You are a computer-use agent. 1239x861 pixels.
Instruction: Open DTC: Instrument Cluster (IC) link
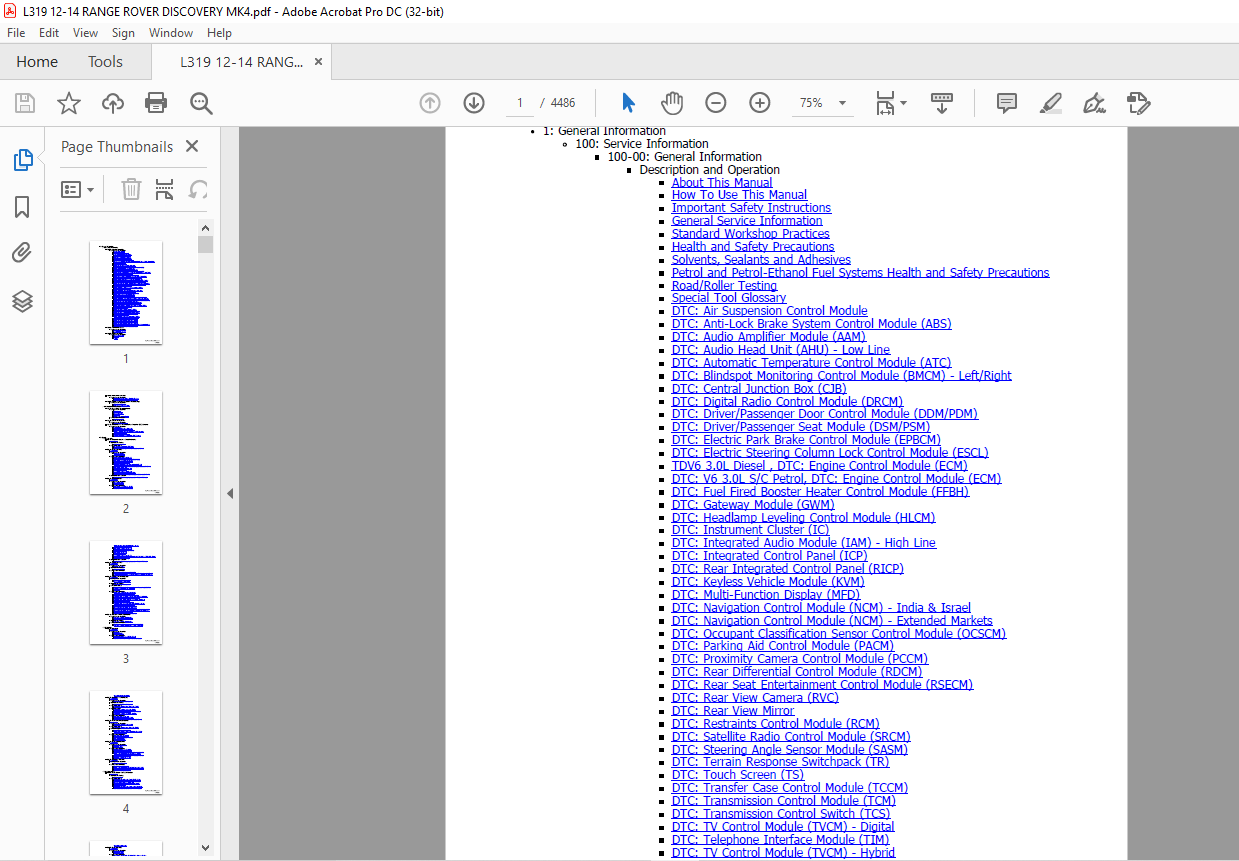click(750, 530)
